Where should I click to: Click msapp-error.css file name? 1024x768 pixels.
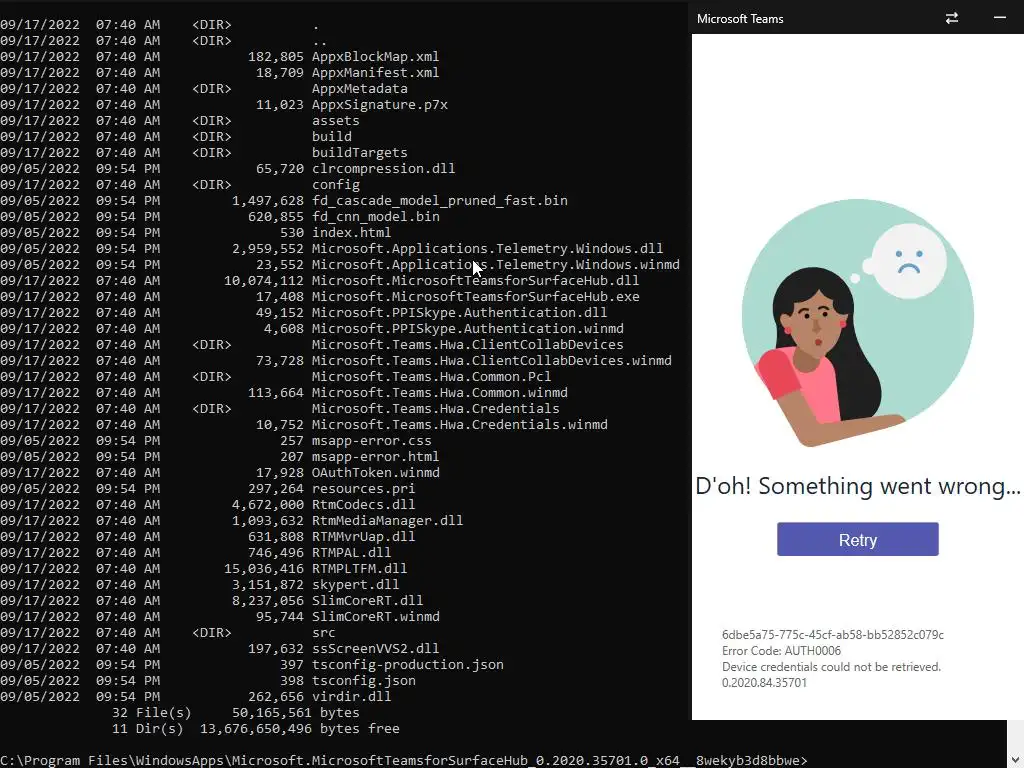[372, 441]
